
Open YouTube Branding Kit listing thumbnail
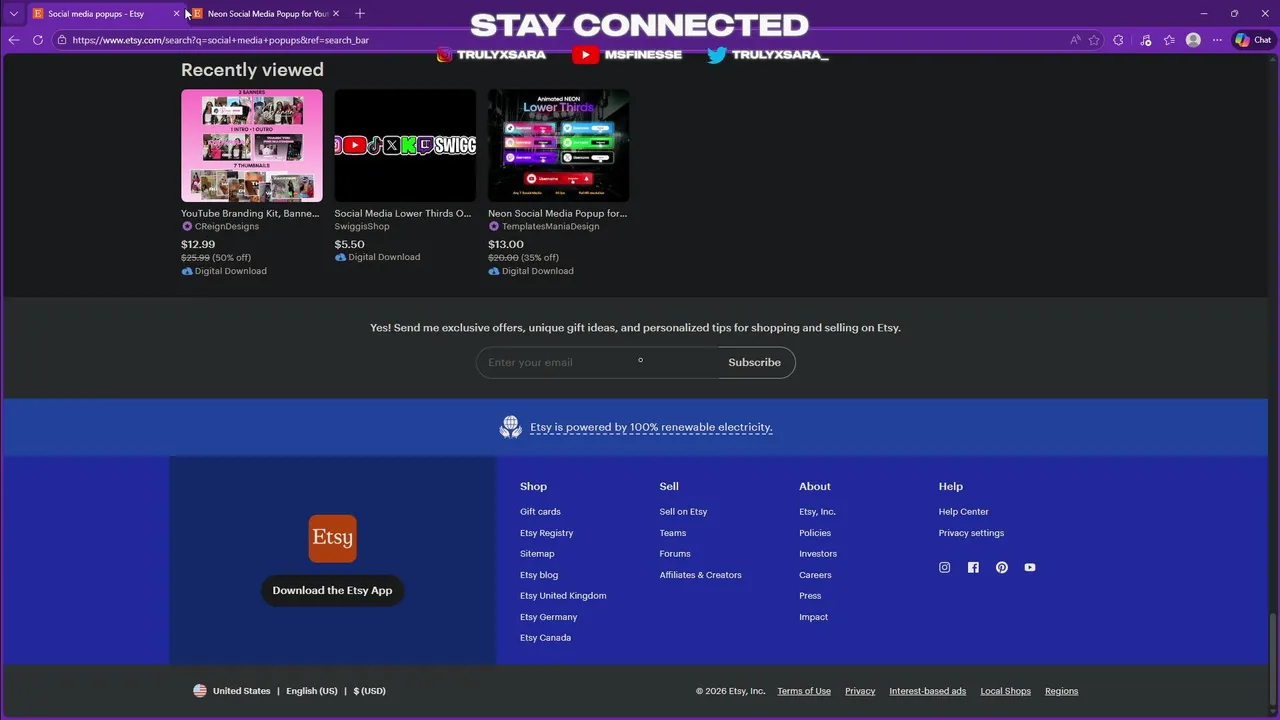click(x=252, y=146)
